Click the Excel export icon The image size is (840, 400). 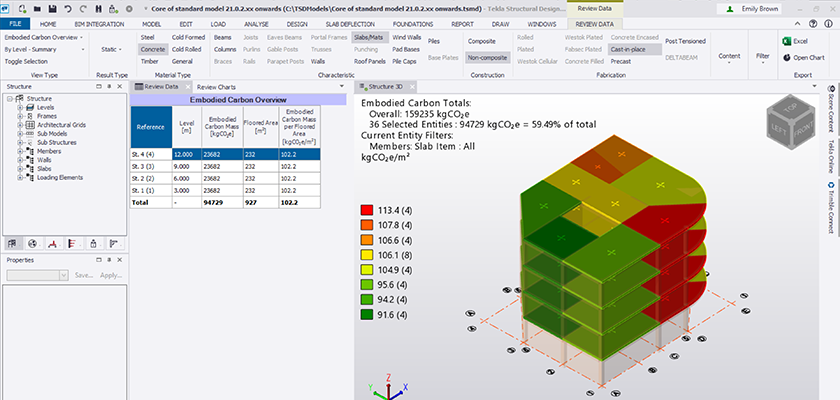[x=788, y=41]
